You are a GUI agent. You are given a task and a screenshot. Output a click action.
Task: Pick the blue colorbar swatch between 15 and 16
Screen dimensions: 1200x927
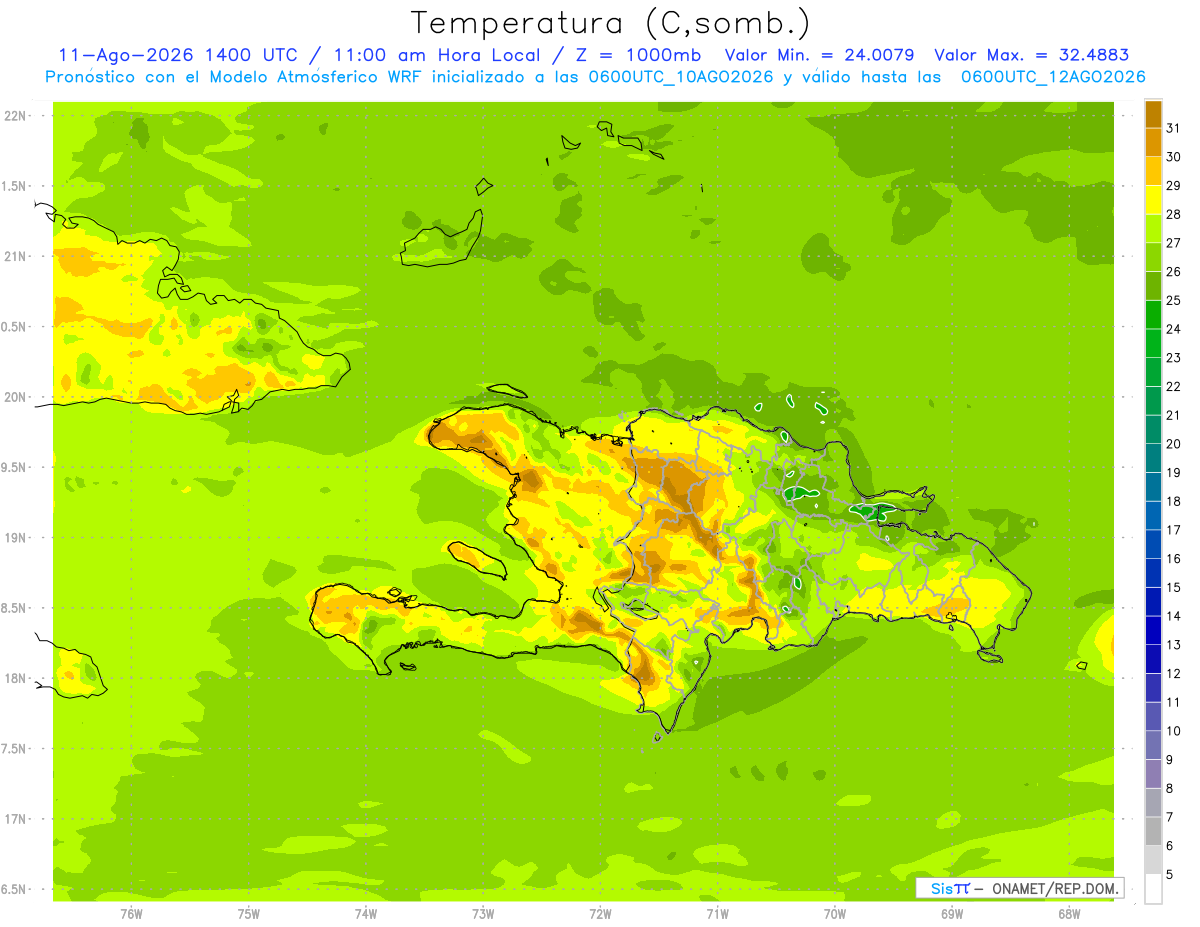(1153, 573)
